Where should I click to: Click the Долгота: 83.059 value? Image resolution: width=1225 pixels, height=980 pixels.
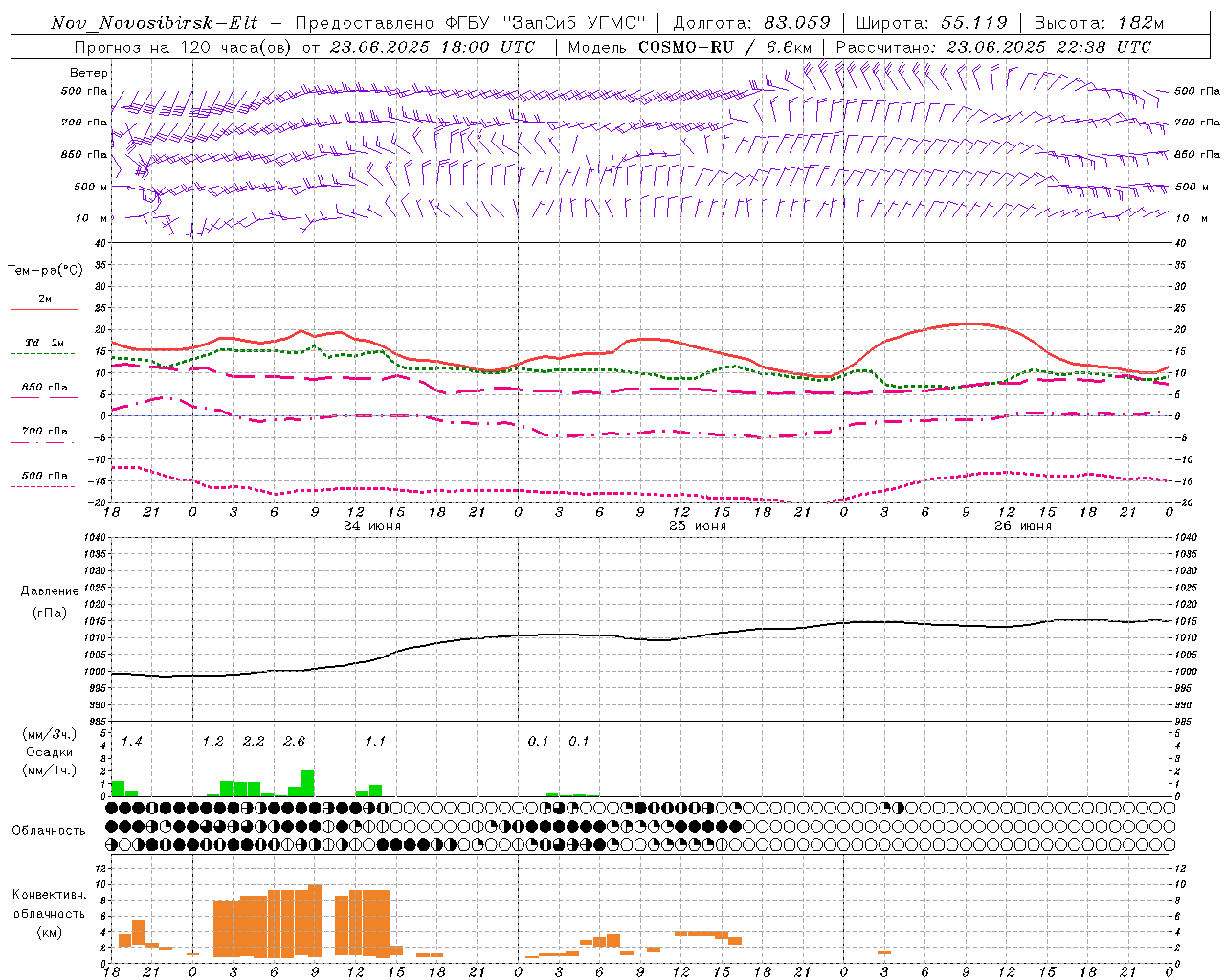click(752, 23)
